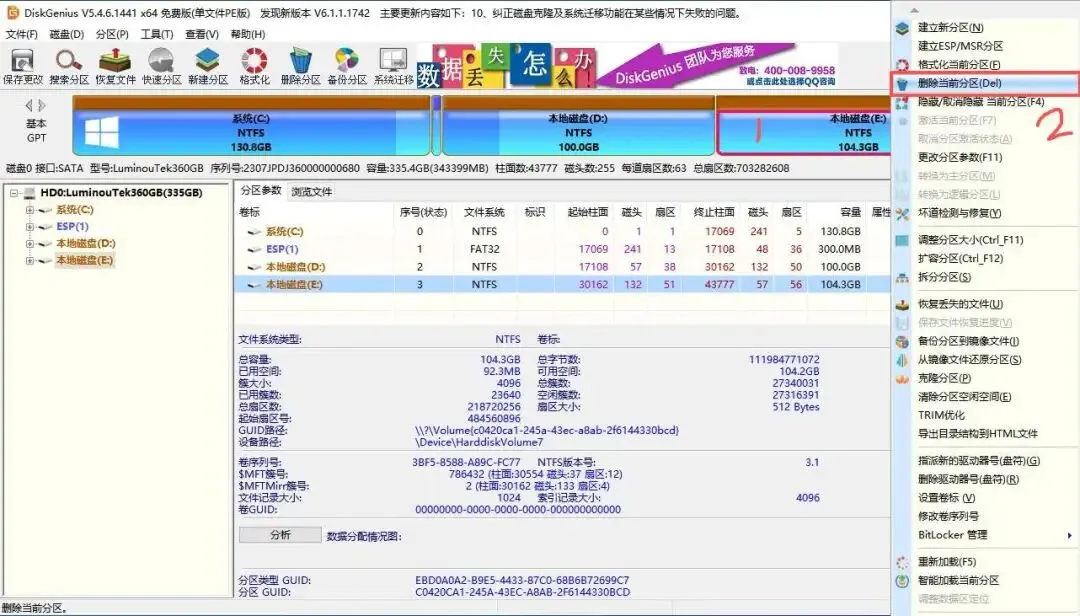Expand the 系统(C:) tree node
The width and height of the screenshot is (1080, 616).
(x=30, y=209)
